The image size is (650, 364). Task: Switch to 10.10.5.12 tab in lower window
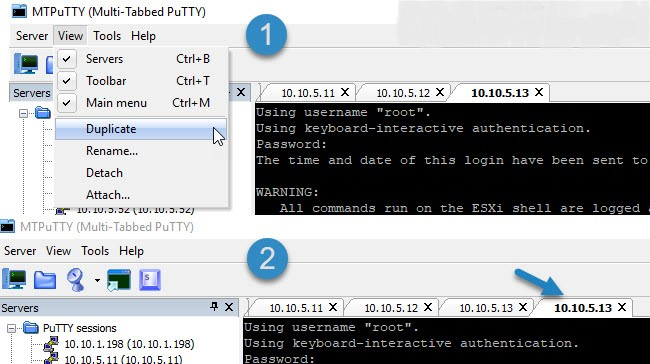click(x=391, y=308)
